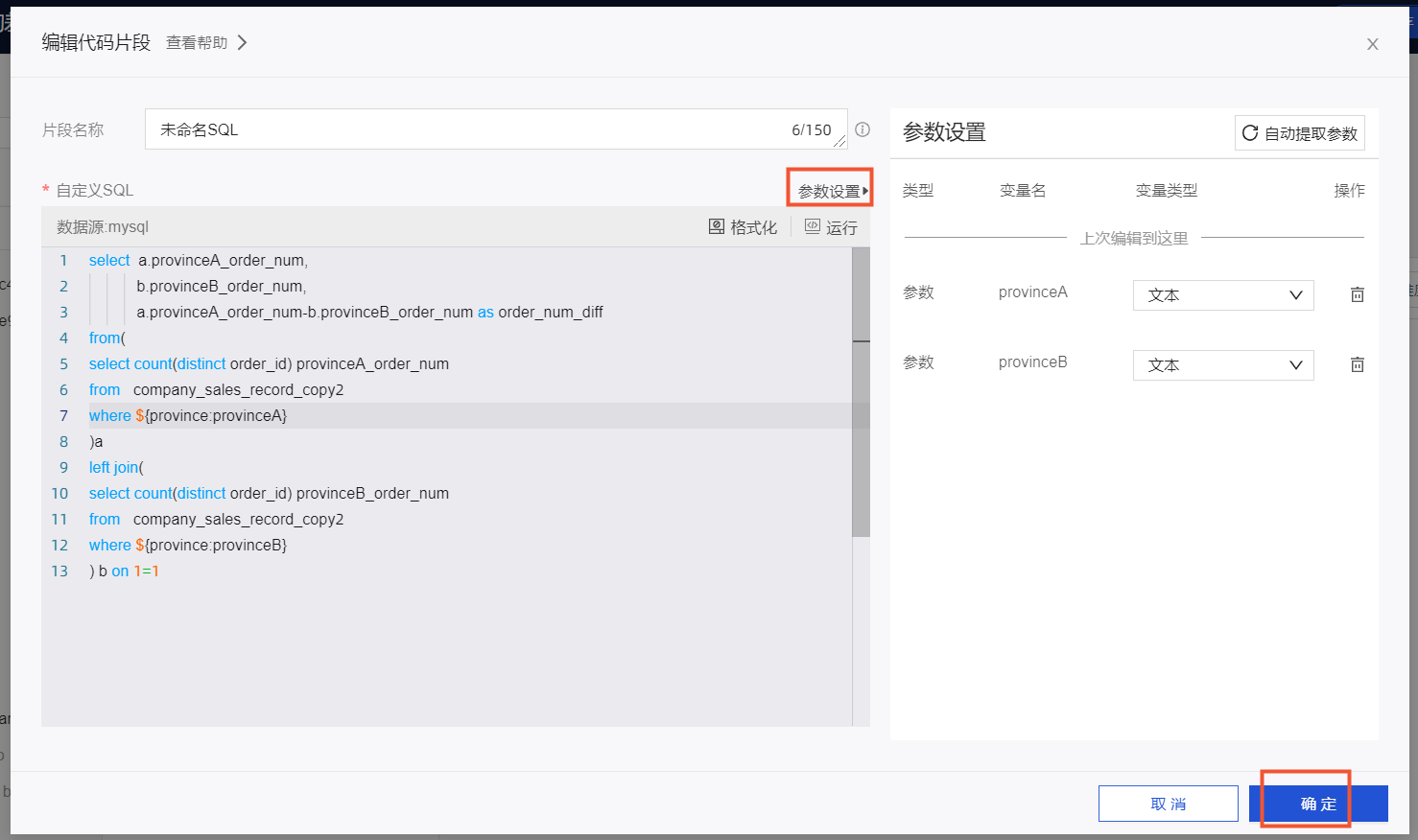
Task: Edit the snippet name field 未命名SQL
Action: pyautogui.click(x=496, y=129)
